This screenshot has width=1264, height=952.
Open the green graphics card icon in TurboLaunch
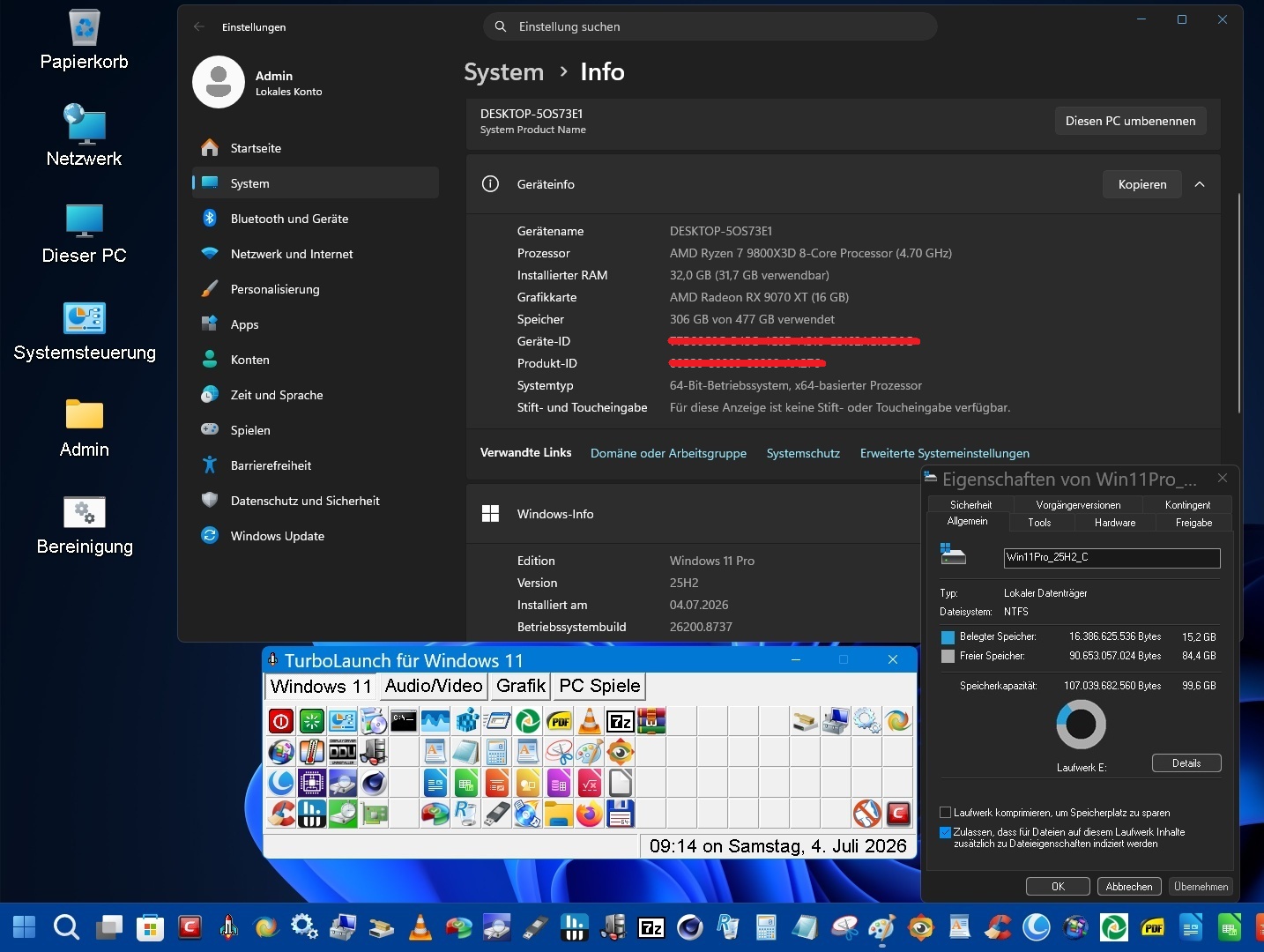tap(373, 814)
